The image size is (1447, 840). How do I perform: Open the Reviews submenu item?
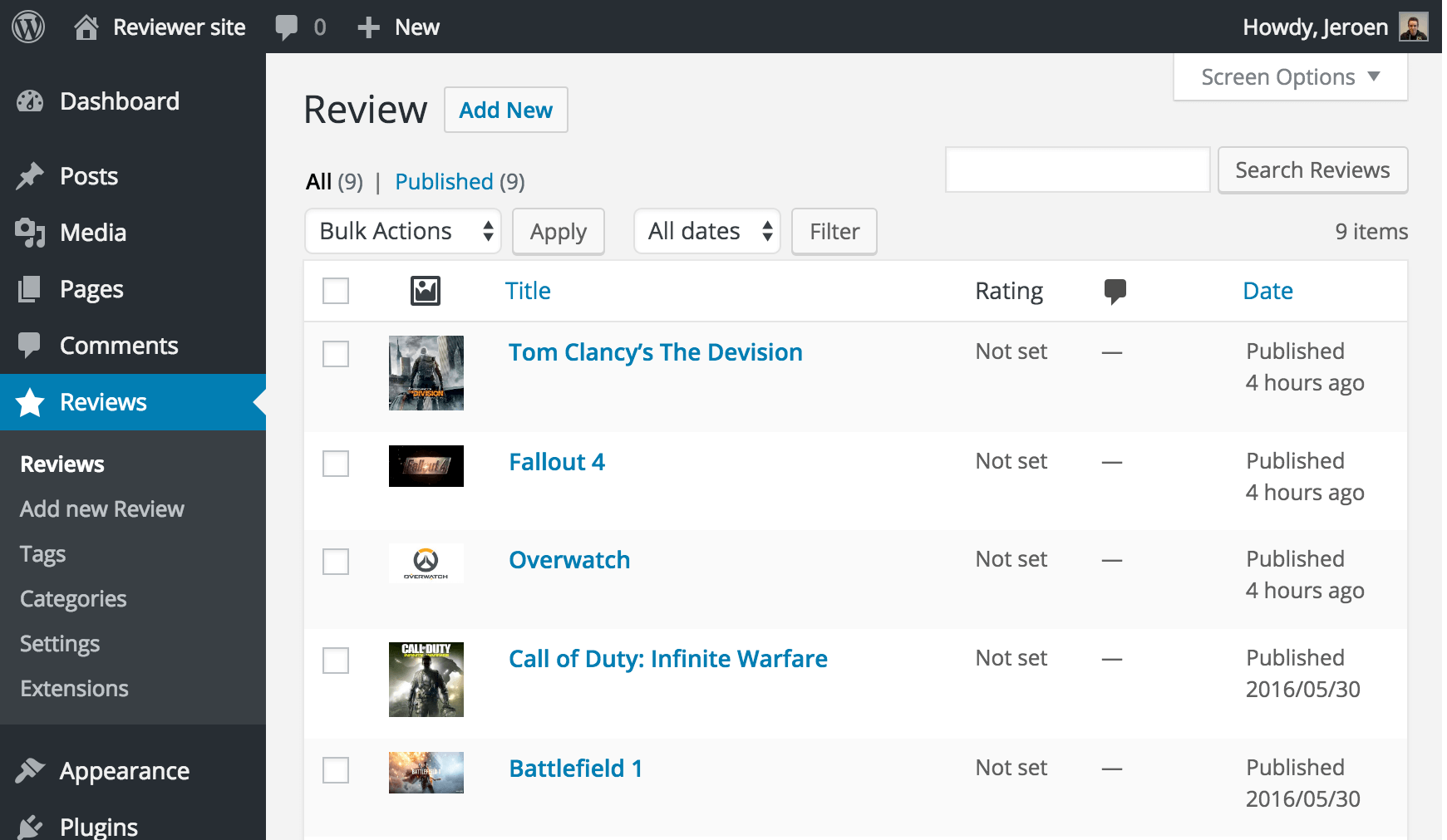(x=62, y=464)
